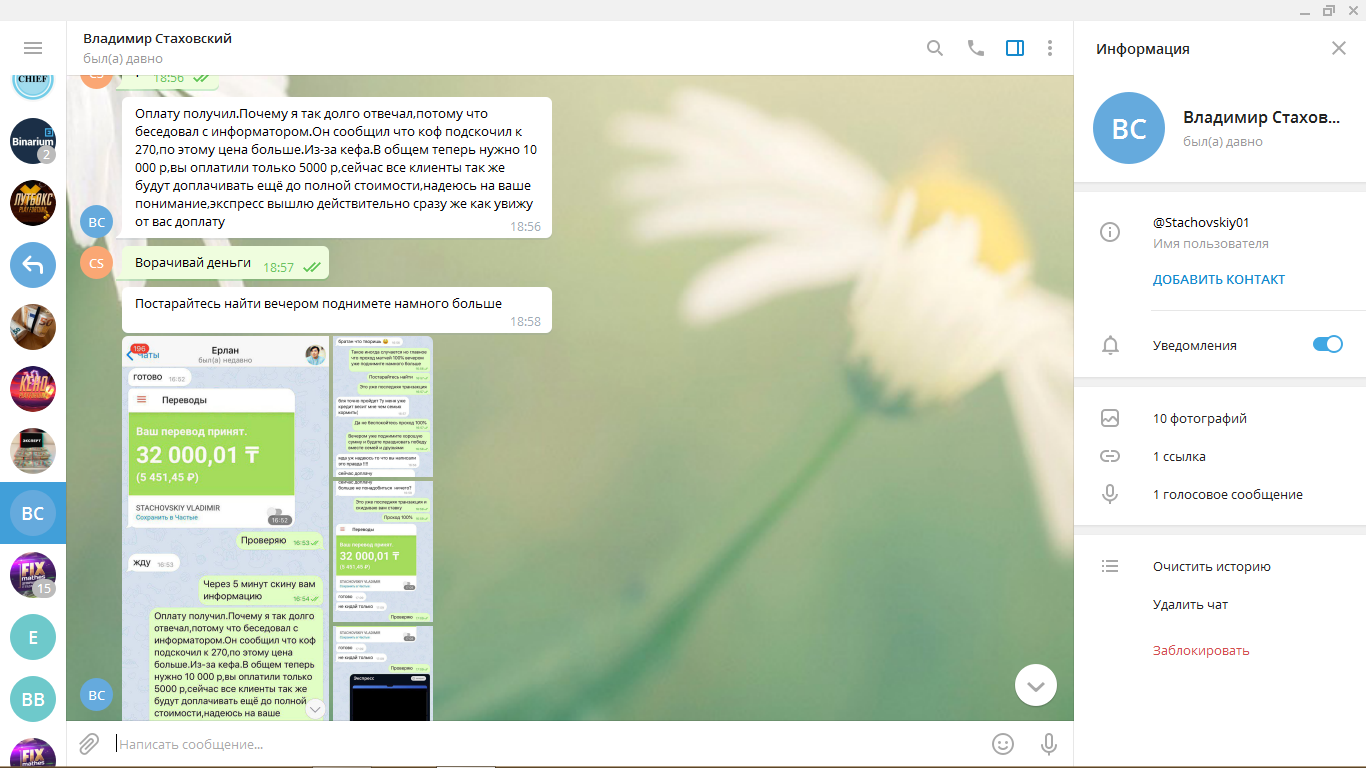Click the microphone icon beside голосовое сообщение
The width and height of the screenshot is (1366, 768).
pos(1110,495)
